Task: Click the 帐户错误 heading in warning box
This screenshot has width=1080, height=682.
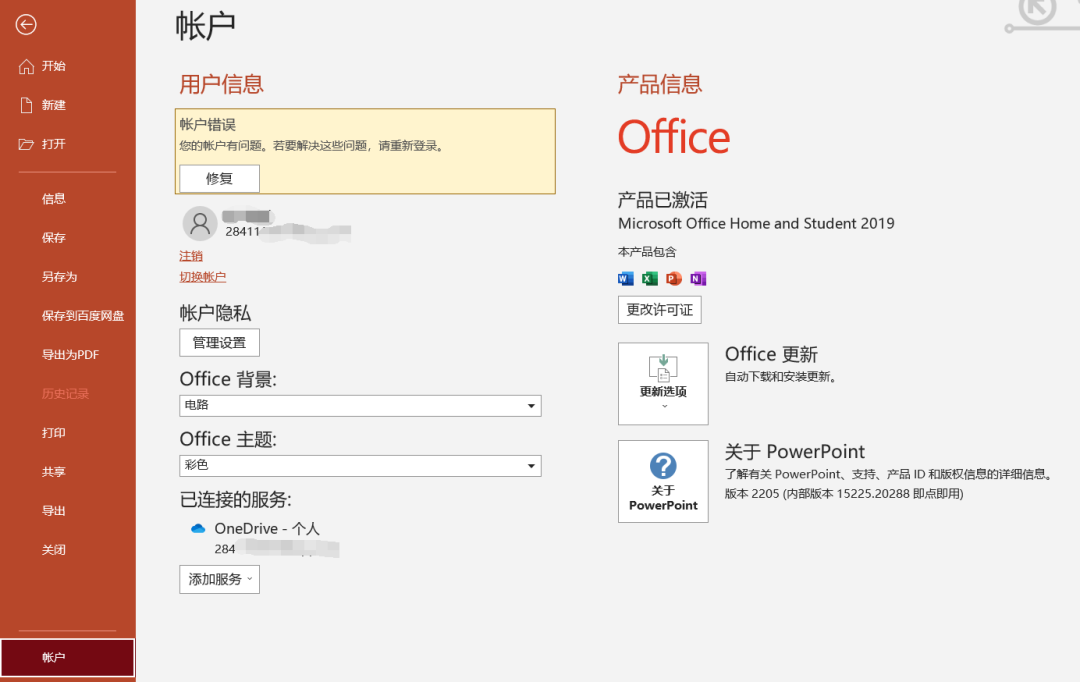Action: point(207,125)
